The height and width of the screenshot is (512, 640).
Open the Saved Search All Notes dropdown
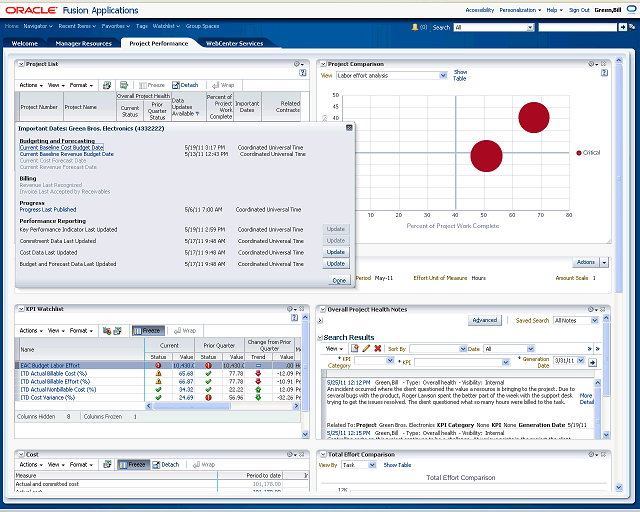tap(598, 320)
